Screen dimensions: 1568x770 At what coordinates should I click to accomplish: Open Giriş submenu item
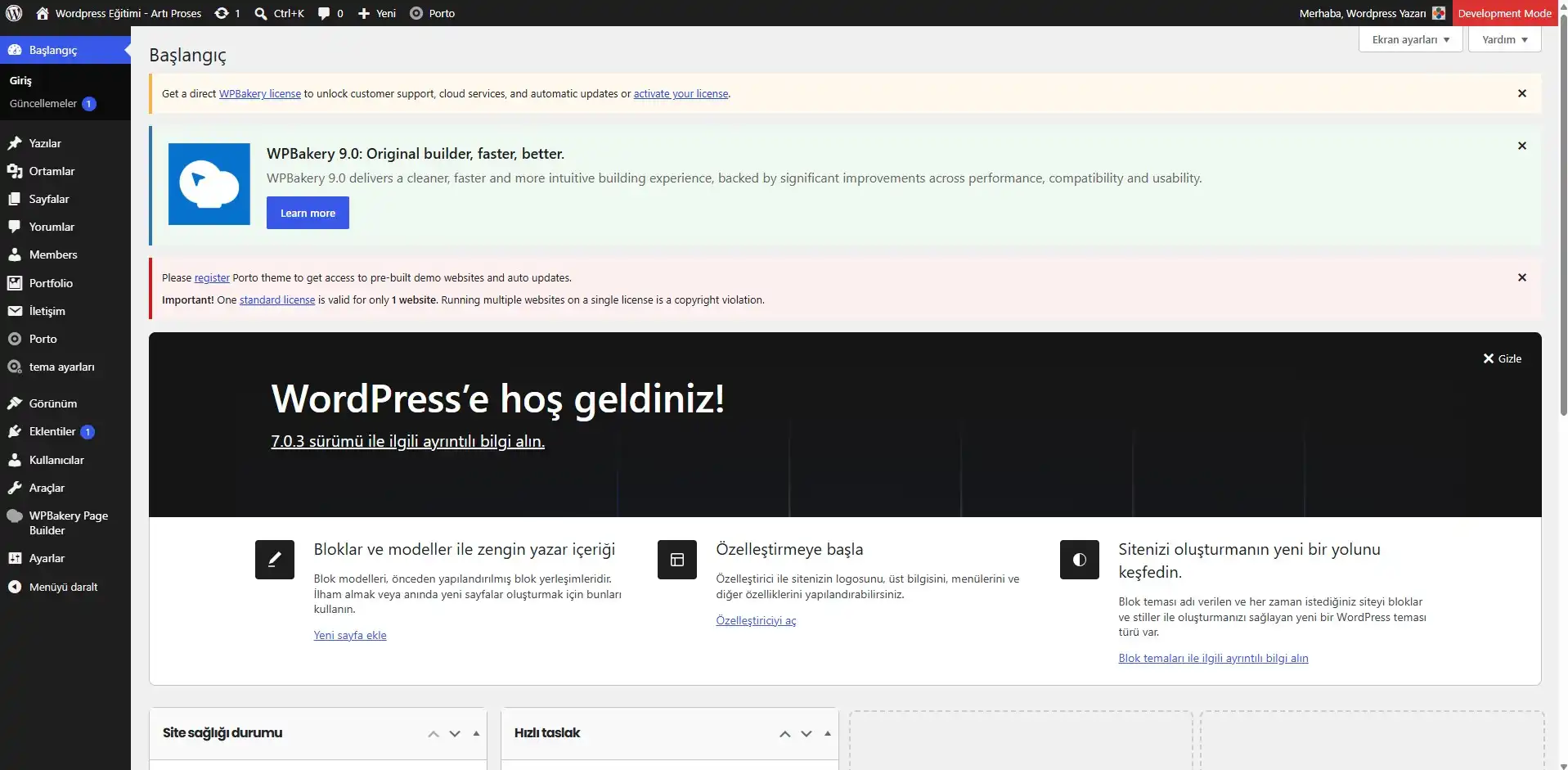(x=20, y=80)
